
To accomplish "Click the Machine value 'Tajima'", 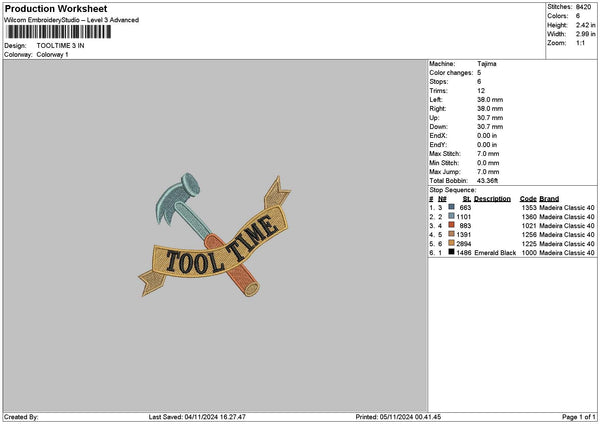I will click(487, 64).
